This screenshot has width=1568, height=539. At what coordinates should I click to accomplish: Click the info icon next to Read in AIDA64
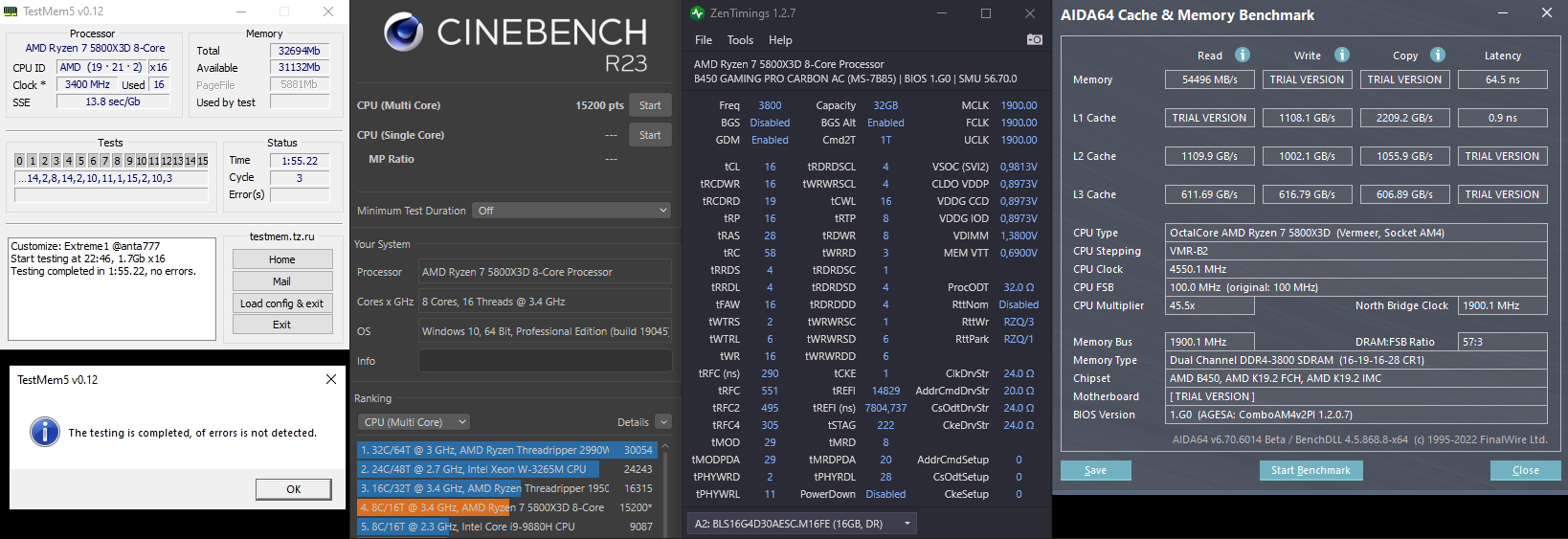pos(1242,55)
